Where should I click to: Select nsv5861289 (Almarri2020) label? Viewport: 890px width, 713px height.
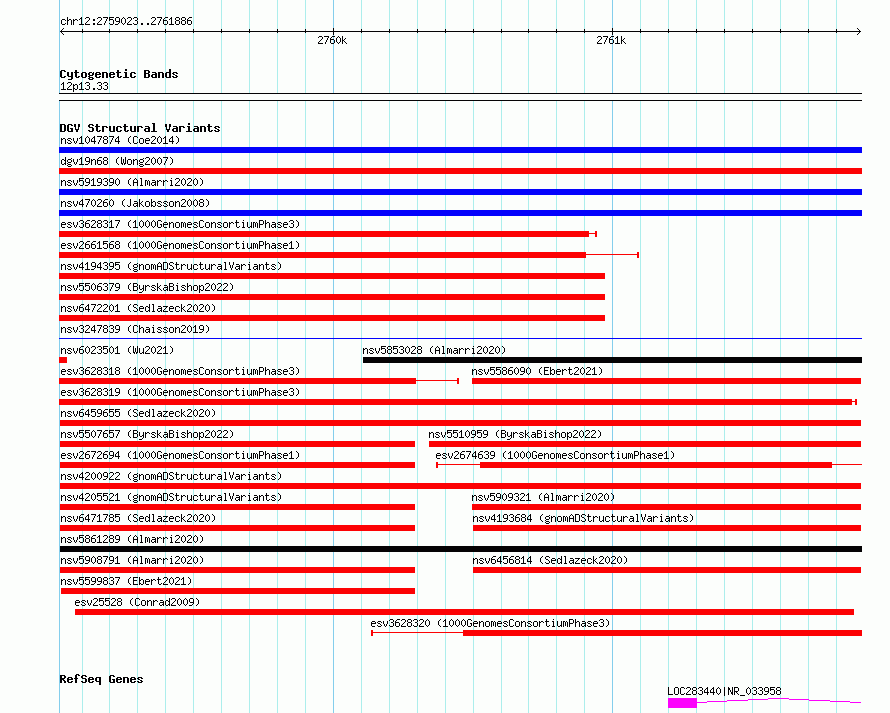132,539
